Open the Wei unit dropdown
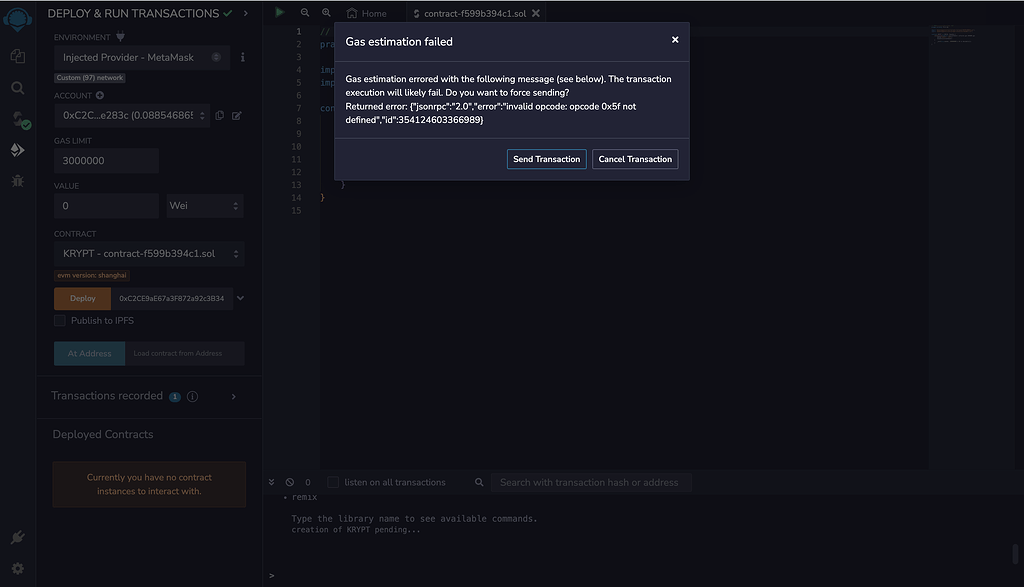 click(205, 205)
